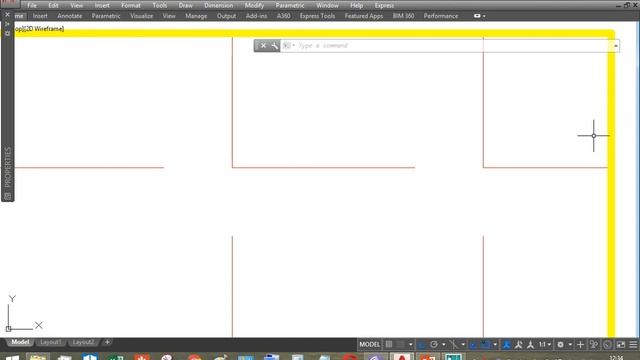The height and width of the screenshot is (360, 640).
Task: Switch to the Annotate ribbon tab
Action: pyautogui.click(x=69, y=16)
